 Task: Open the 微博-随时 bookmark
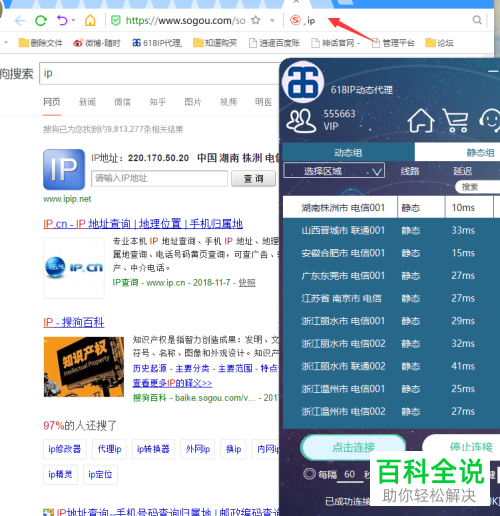[97, 43]
